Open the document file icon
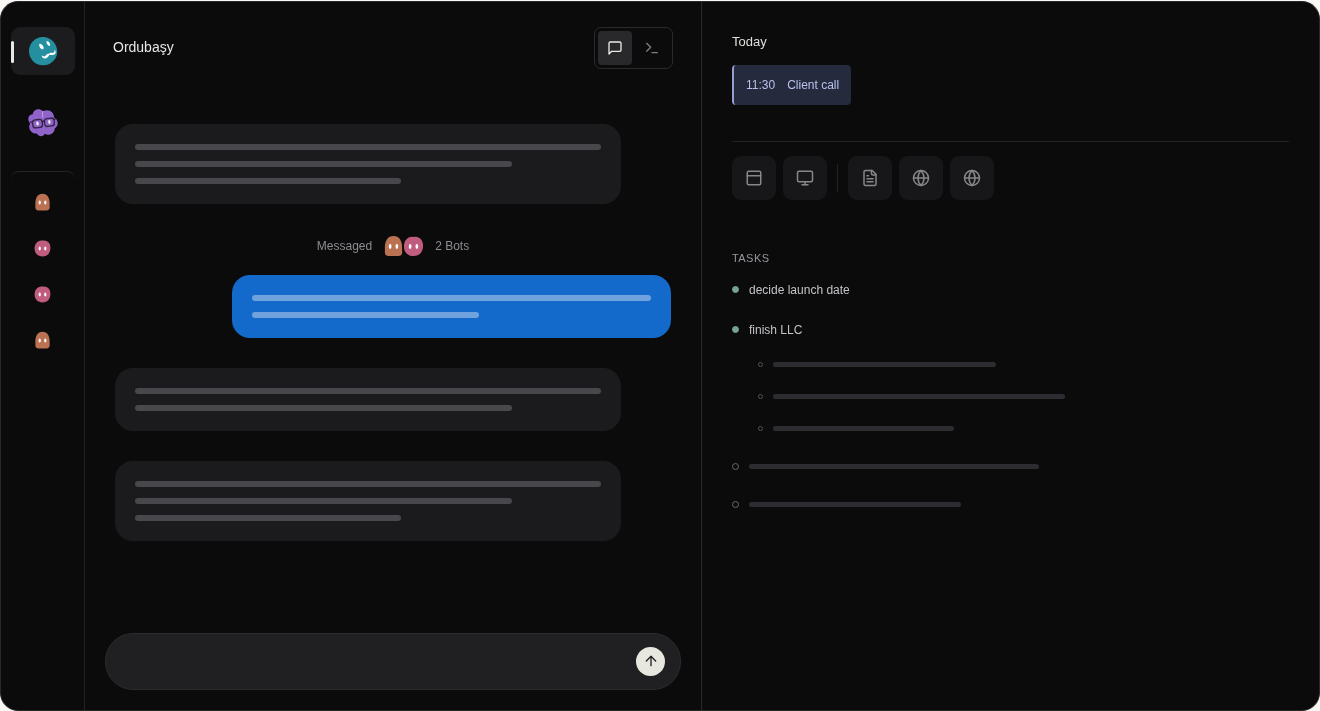 (x=870, y=178)
